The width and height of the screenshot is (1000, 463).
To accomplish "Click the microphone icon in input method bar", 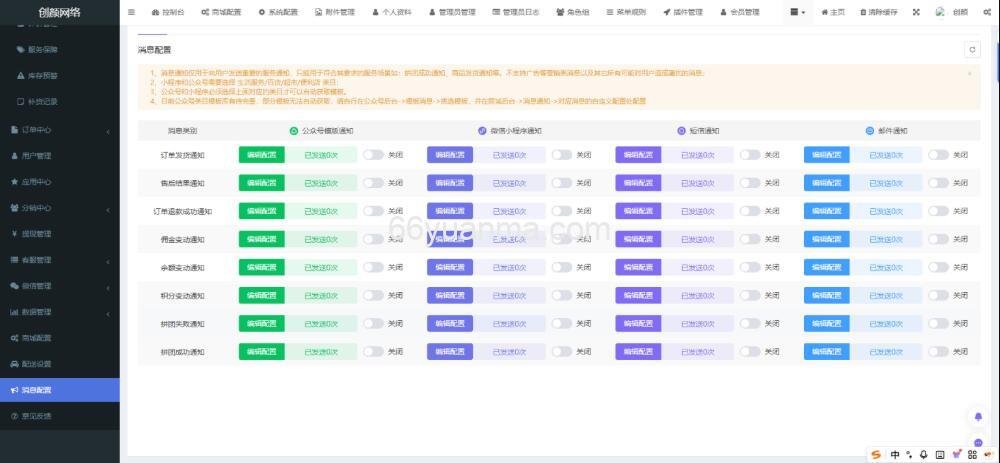I will pos(923,455).
